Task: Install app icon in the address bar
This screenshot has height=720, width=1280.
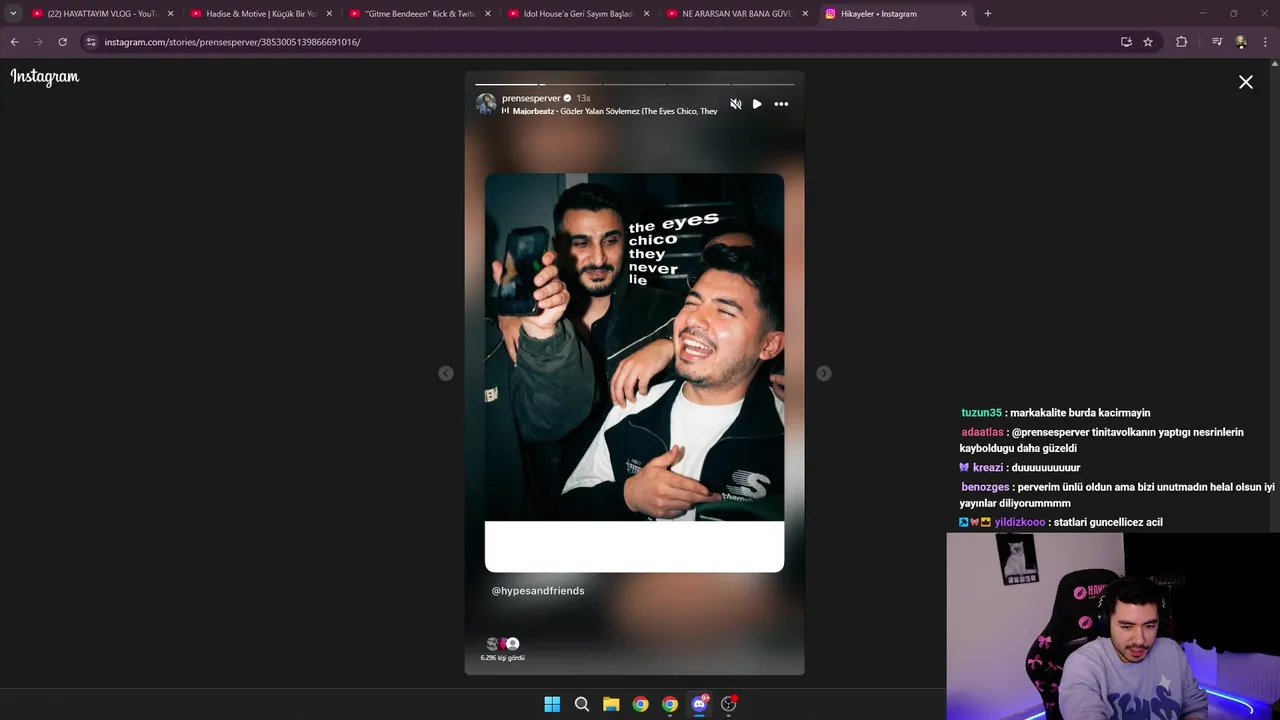Action: pos(1126,42)
